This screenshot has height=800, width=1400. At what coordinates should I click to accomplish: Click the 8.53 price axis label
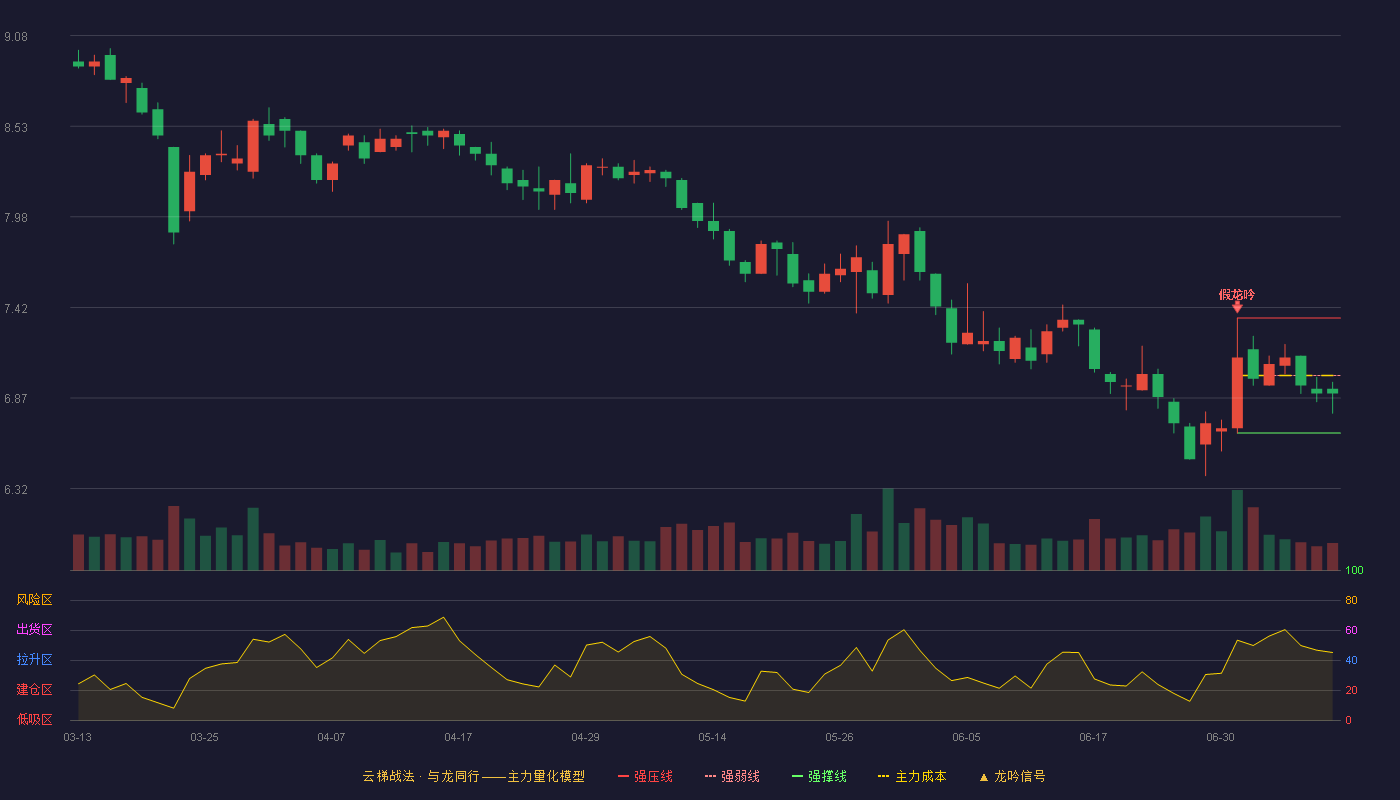coord(16,128)
